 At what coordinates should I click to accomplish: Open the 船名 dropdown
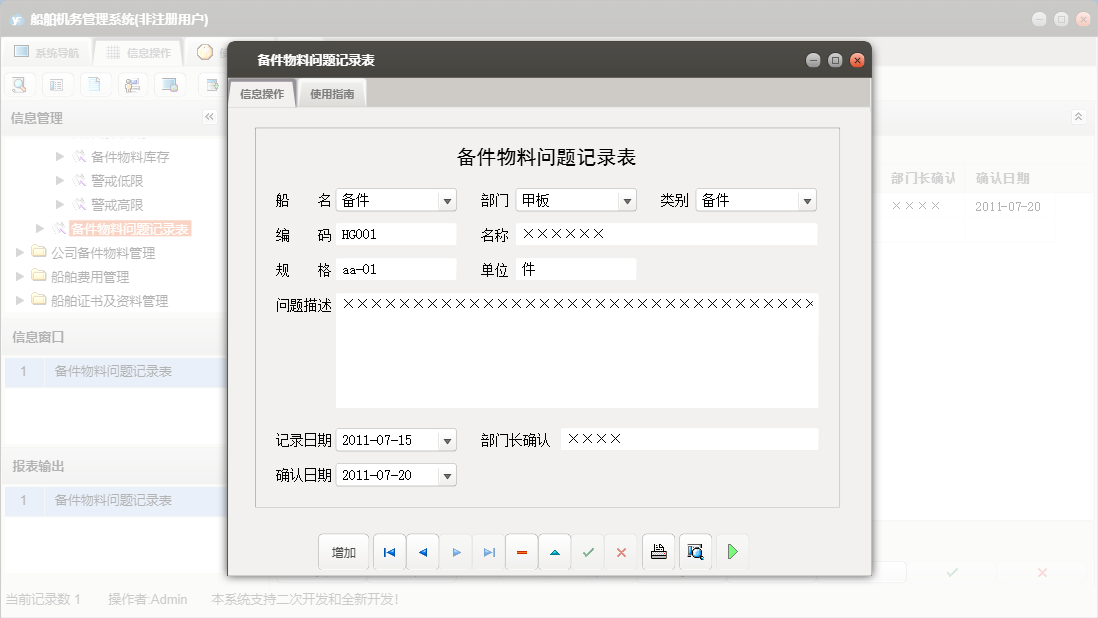tap(446, 199)
